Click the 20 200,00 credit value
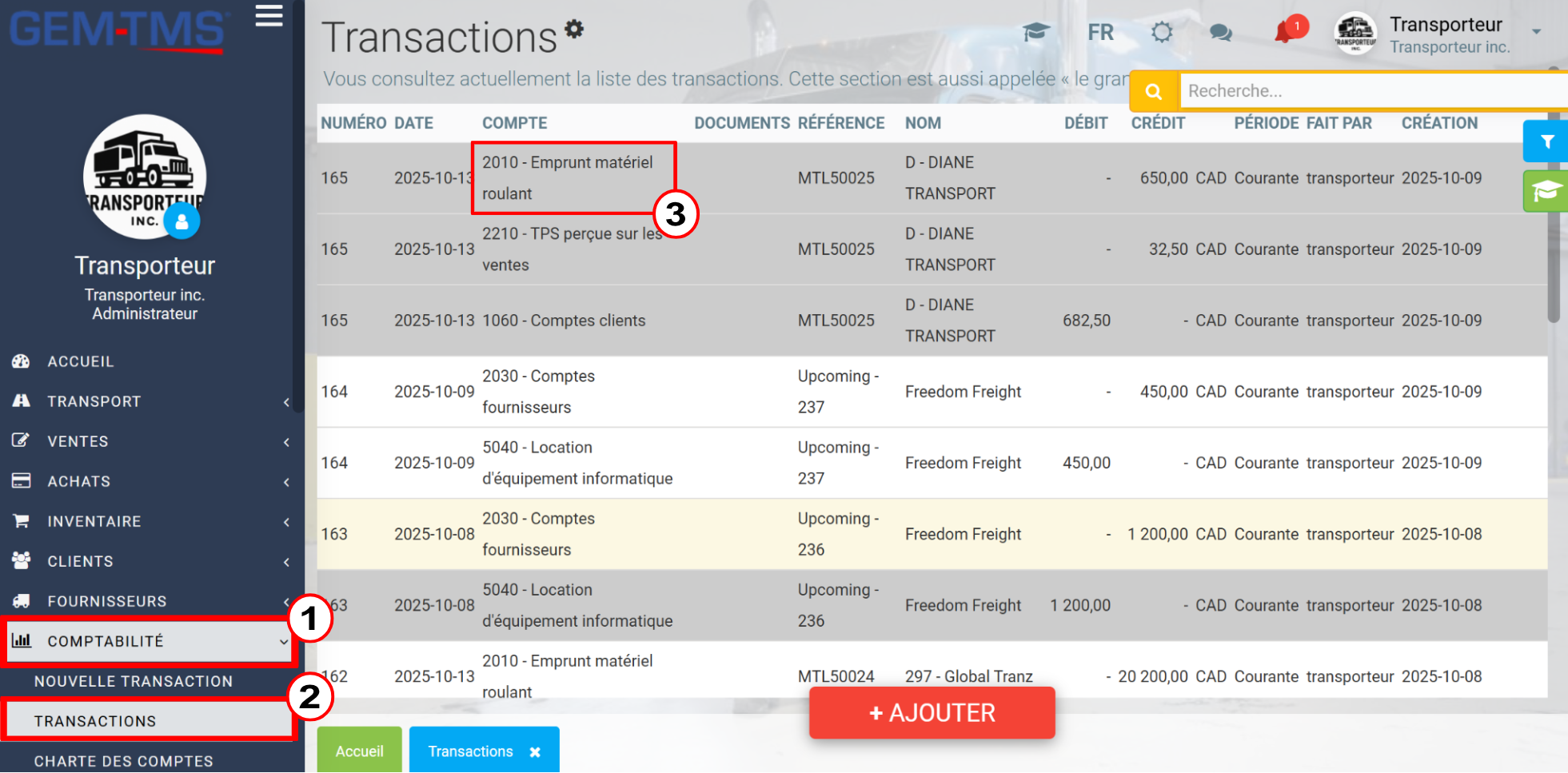Image resolution: width=1568 pixels, height=773 pixels. click(x=1152, y=676)
